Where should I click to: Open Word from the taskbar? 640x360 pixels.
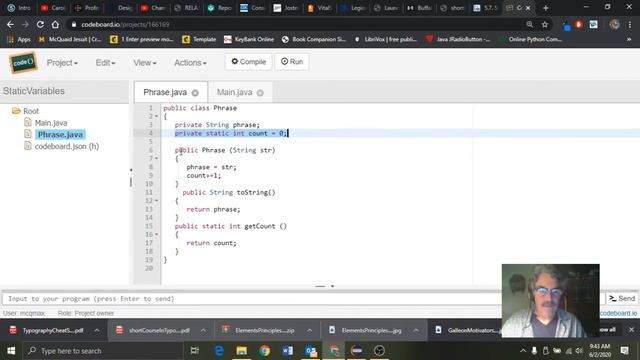(x=288, y=351)
